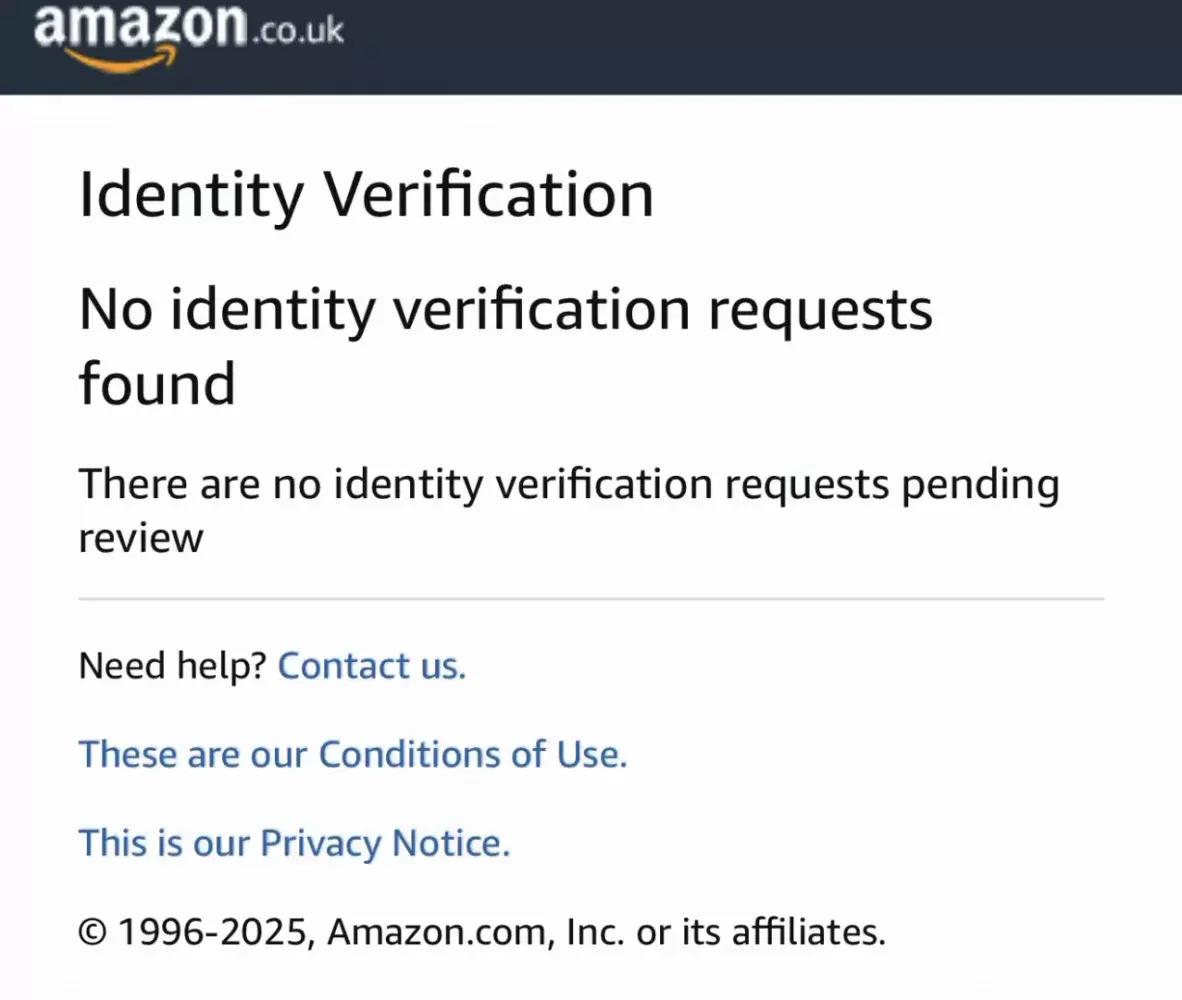The height and width of the screenshot is (1000, 1182).
Task: Click the empty dark header bar area
Action: 760,46
